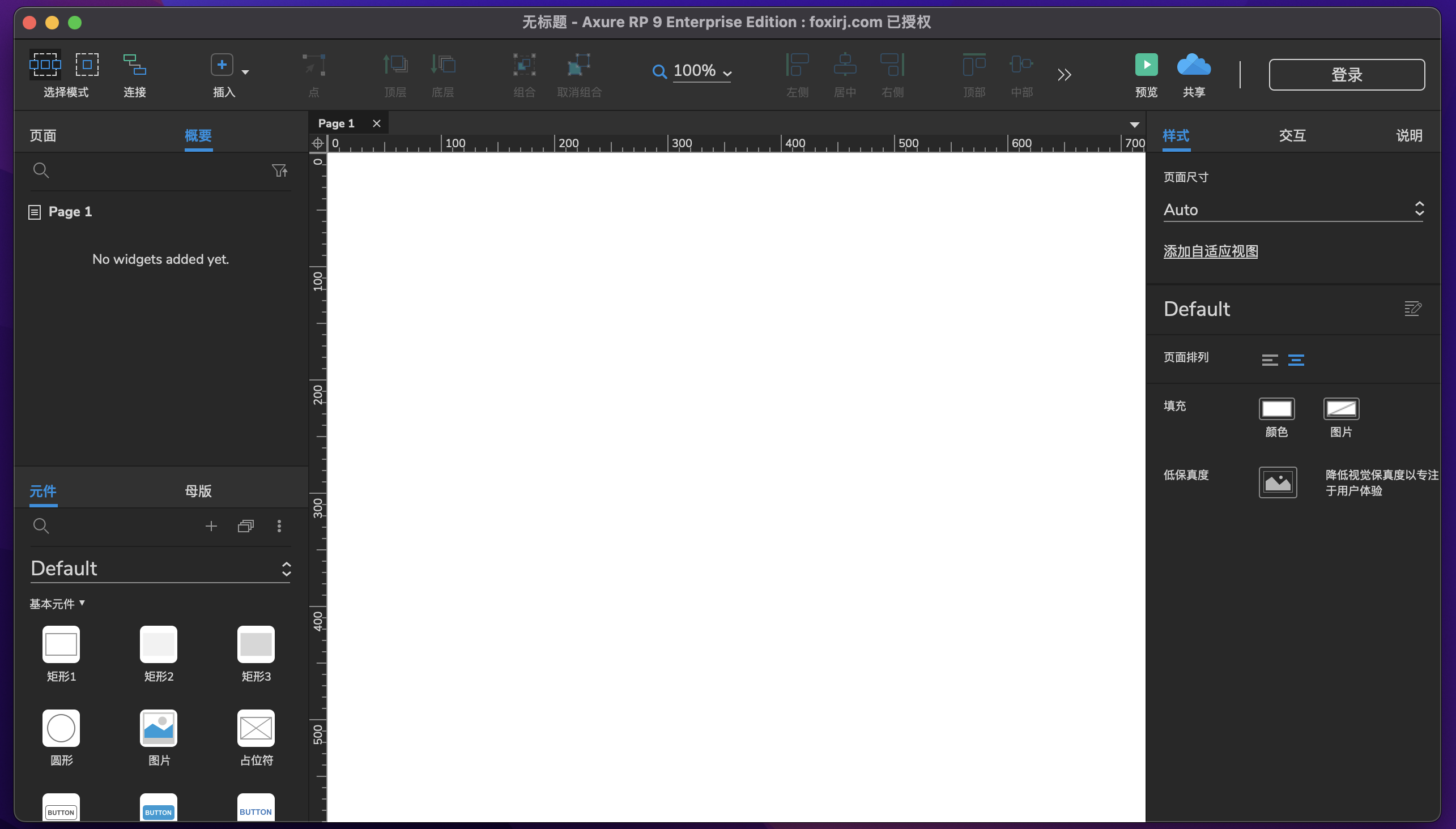The width and height of the screenshot is (1456, 829).
Task: Activate the 连接 connector tool
Action: (134, 73)
